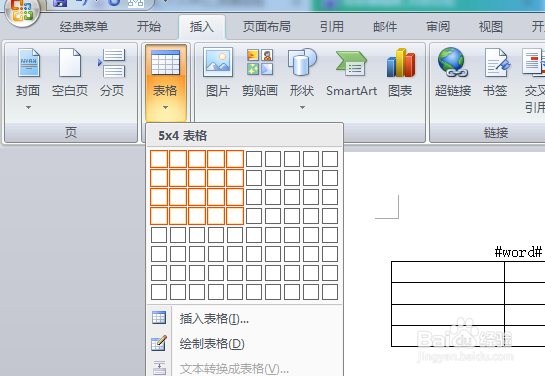
Task: Switch to the 审阅 tab
Action: [438, 27]
